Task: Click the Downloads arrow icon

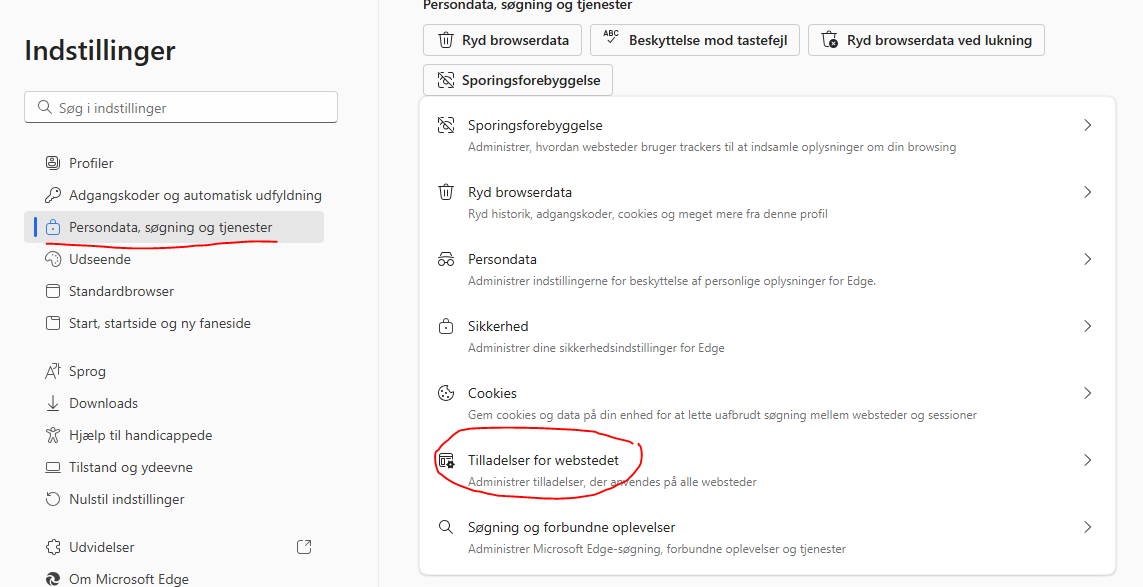Action: (53, 403)
